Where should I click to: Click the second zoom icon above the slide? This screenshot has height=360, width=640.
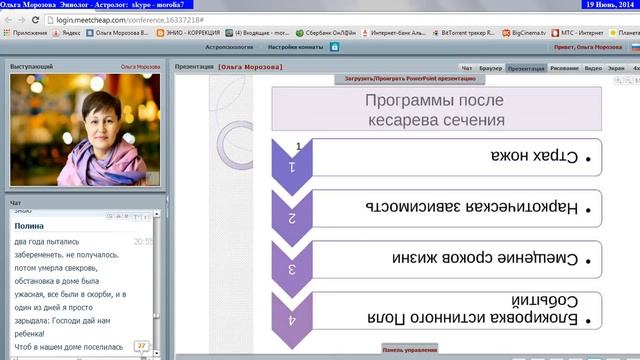tap(629, 81)
